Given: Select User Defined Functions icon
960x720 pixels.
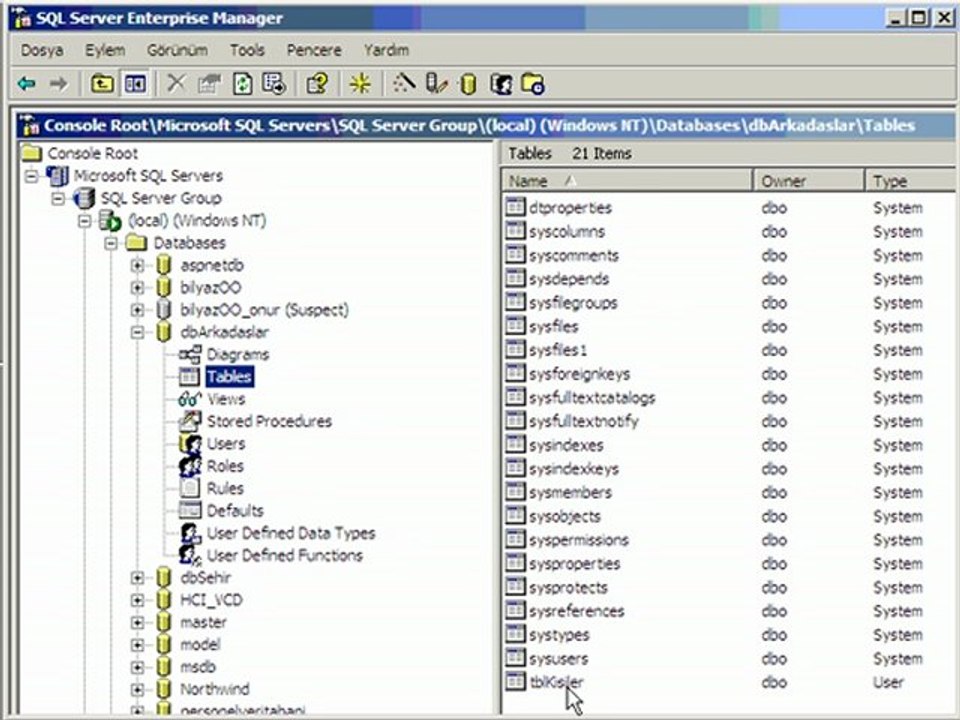Looking at the screenshot, I should (190, 555).
